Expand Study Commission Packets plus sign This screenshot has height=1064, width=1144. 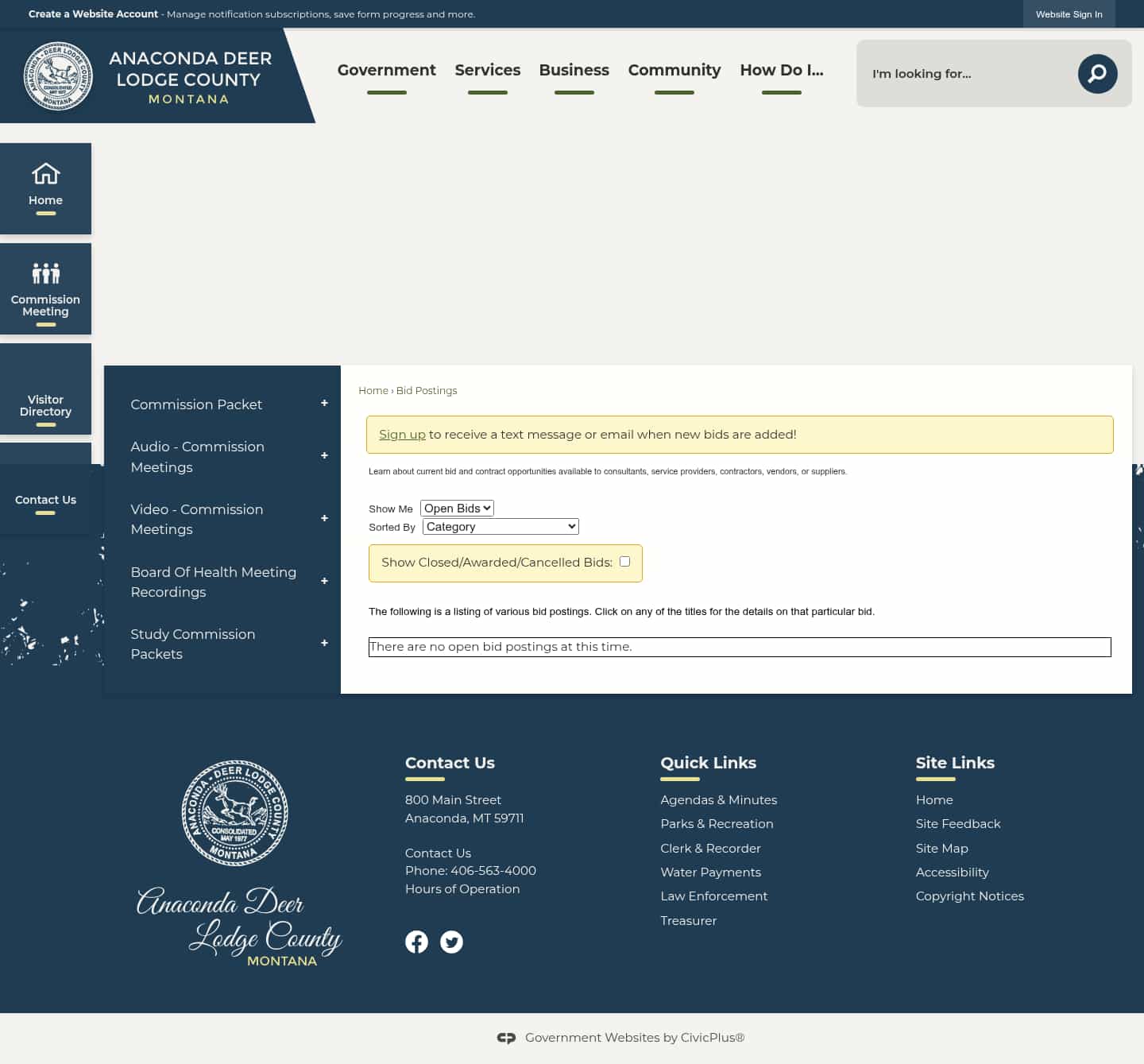click(324, 644)
